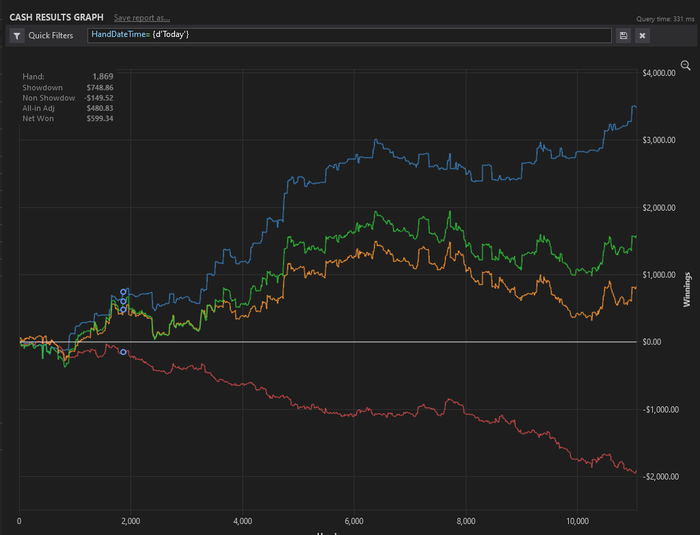
Task: Click the magnifier zoom icon above the graph
Action: (686, 65)
